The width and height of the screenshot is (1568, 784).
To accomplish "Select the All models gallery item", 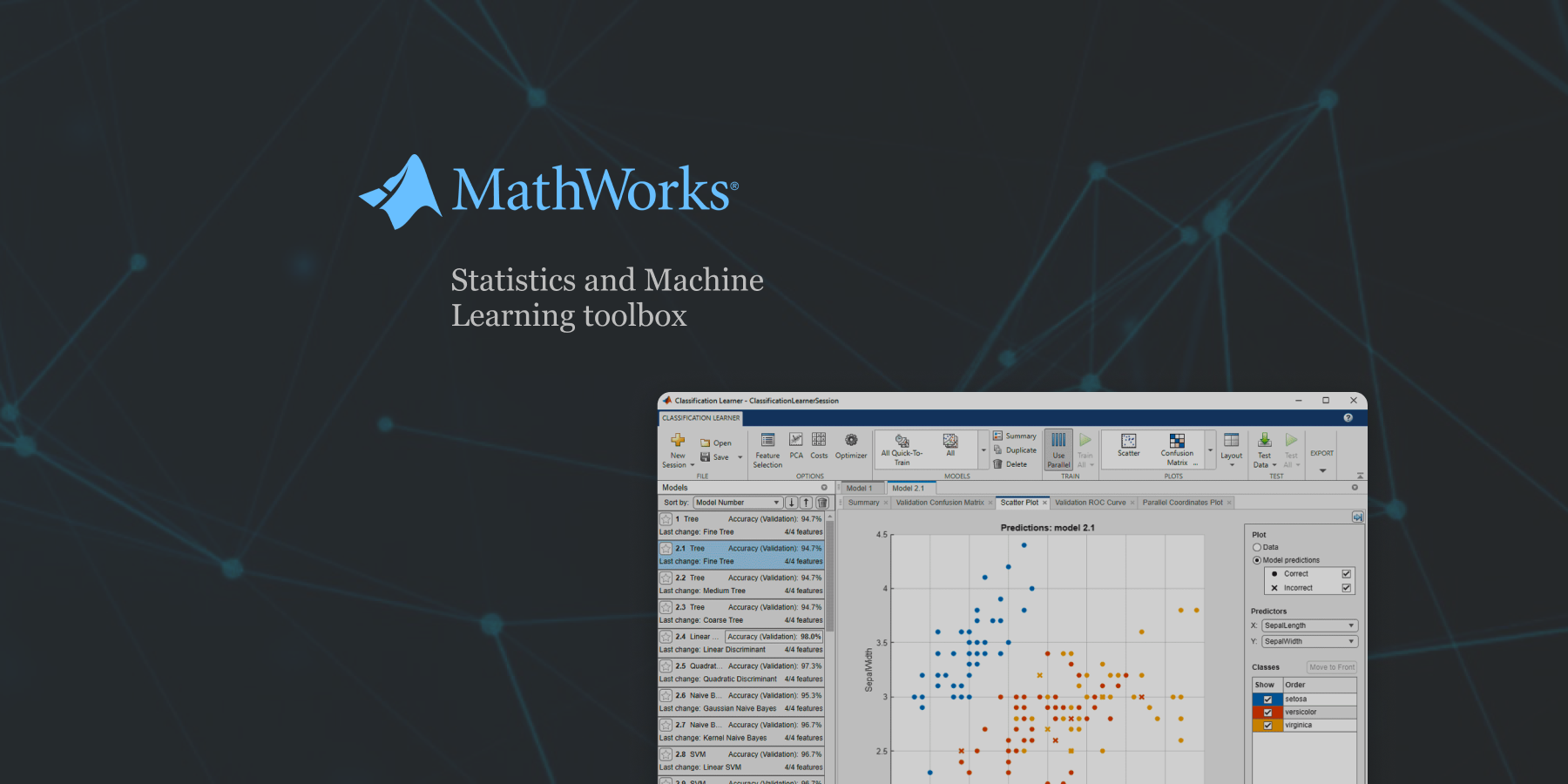I will click(950, 445).
